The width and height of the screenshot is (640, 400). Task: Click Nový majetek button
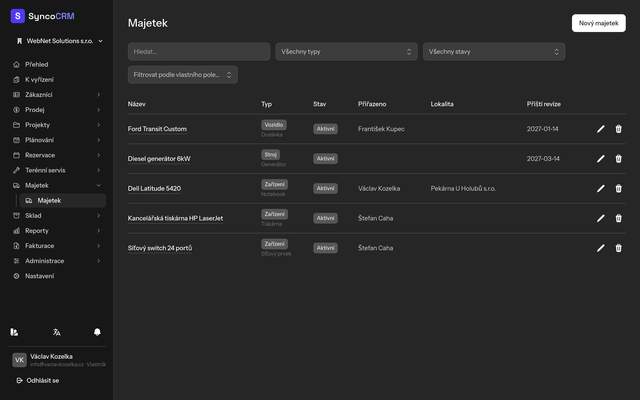point(598,23)
